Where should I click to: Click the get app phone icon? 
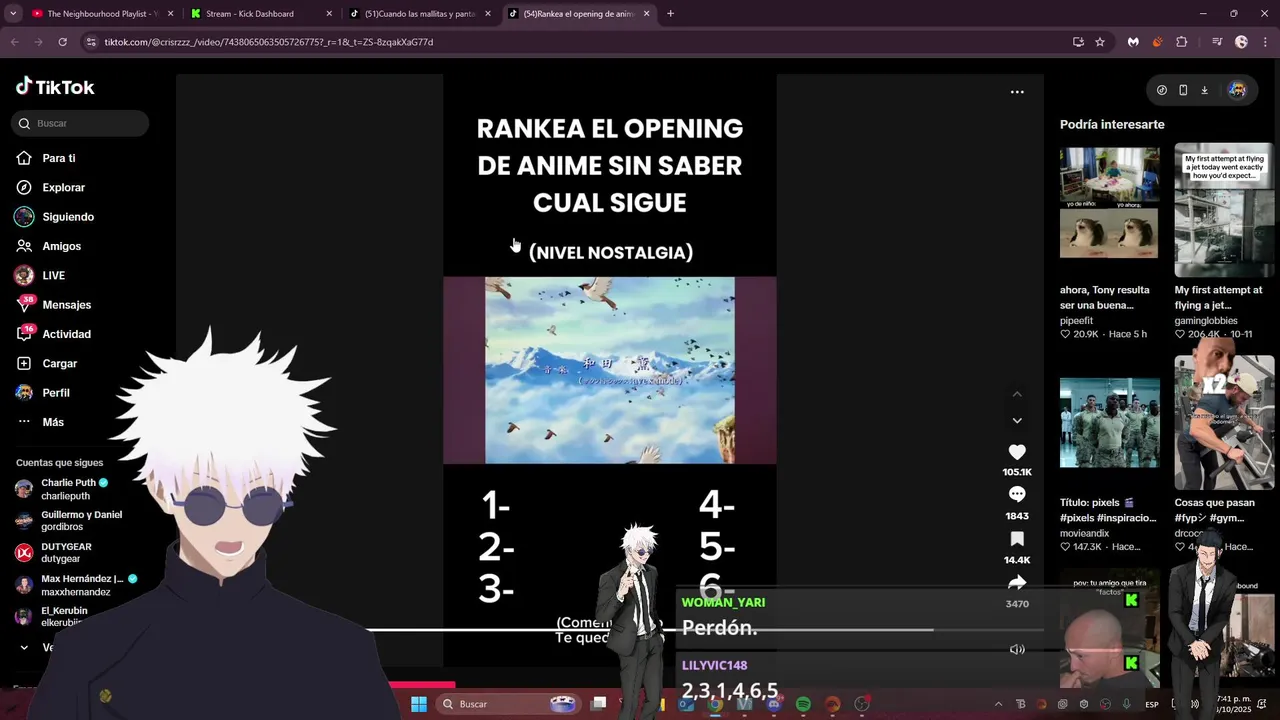(1183, 90)
